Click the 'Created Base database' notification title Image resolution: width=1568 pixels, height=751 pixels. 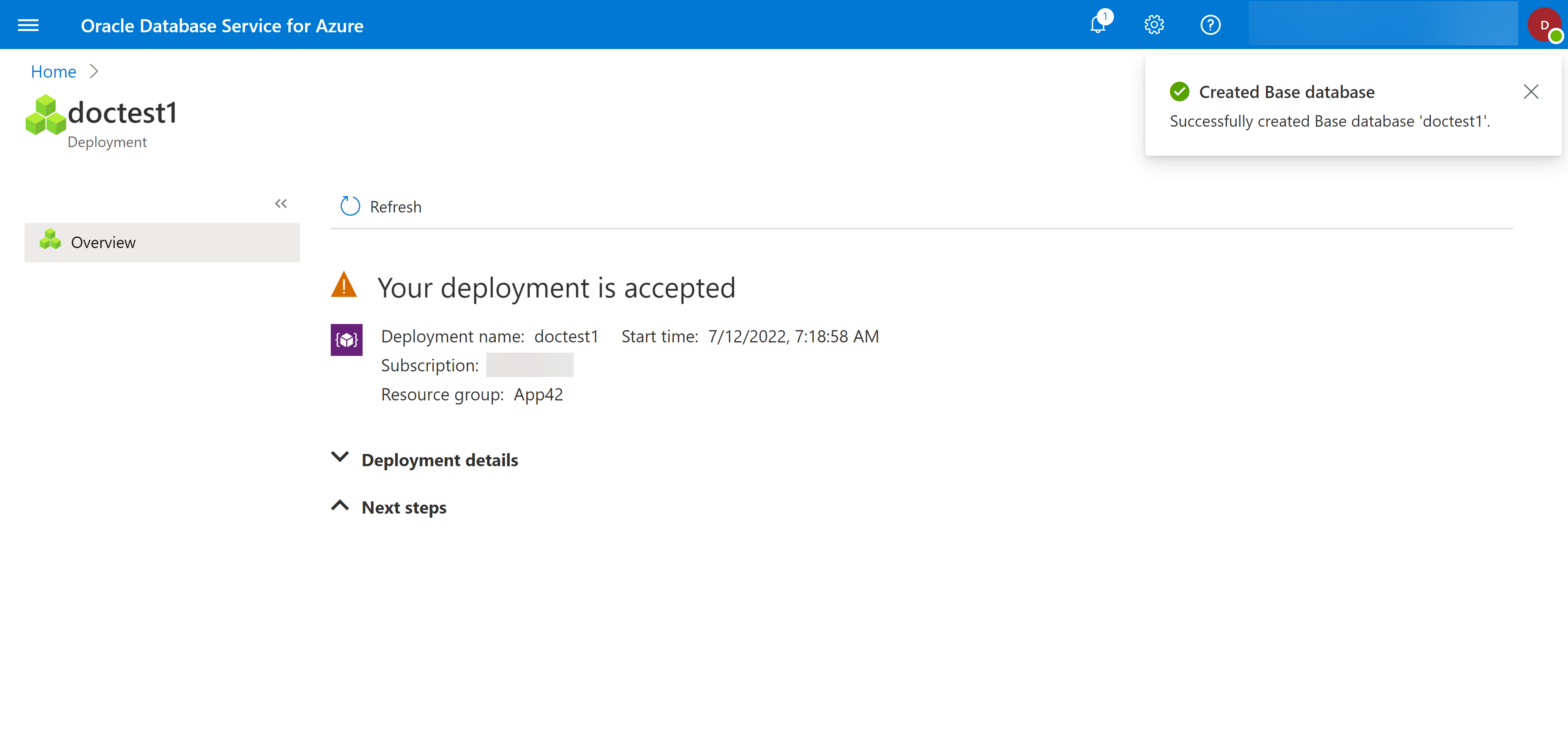1286,92
